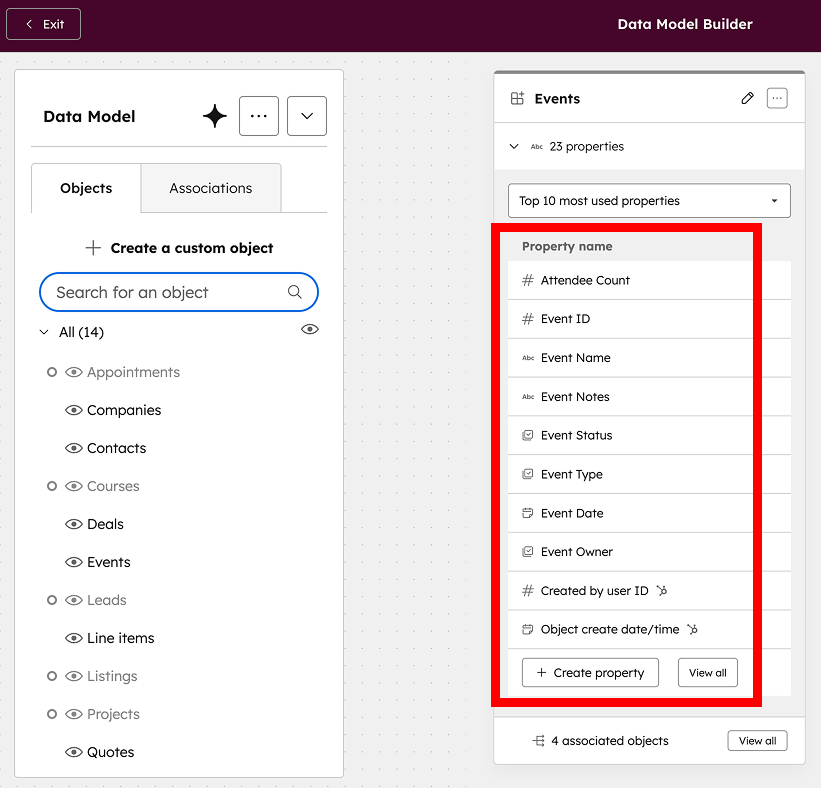
Task: Click HubSpot sprocket icon beside Created by user ID
Action: click(x=662, y=591)
